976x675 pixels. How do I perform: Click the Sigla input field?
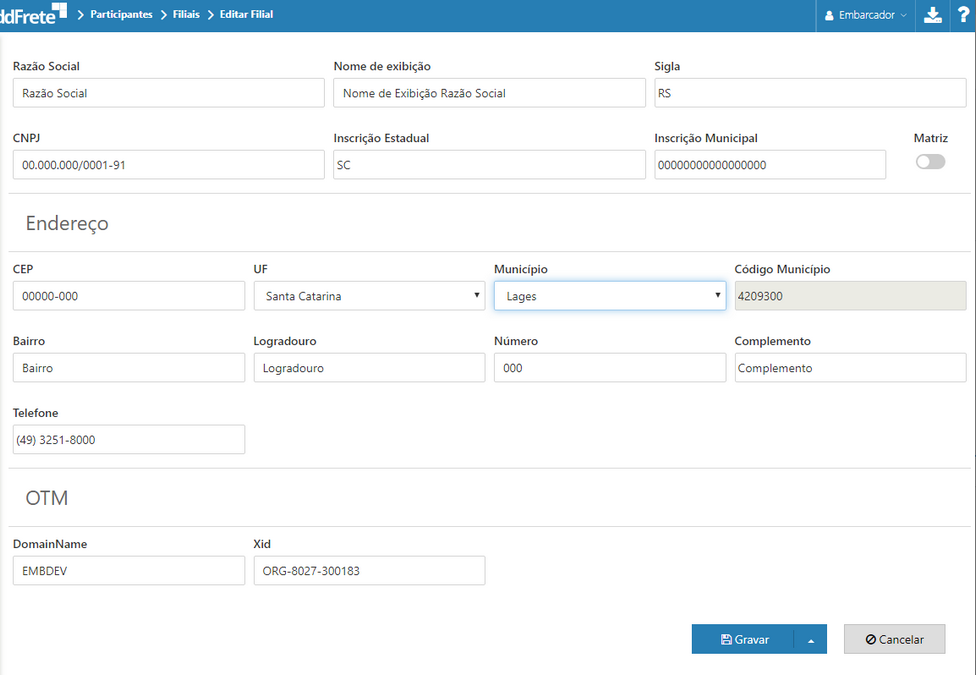810,93
